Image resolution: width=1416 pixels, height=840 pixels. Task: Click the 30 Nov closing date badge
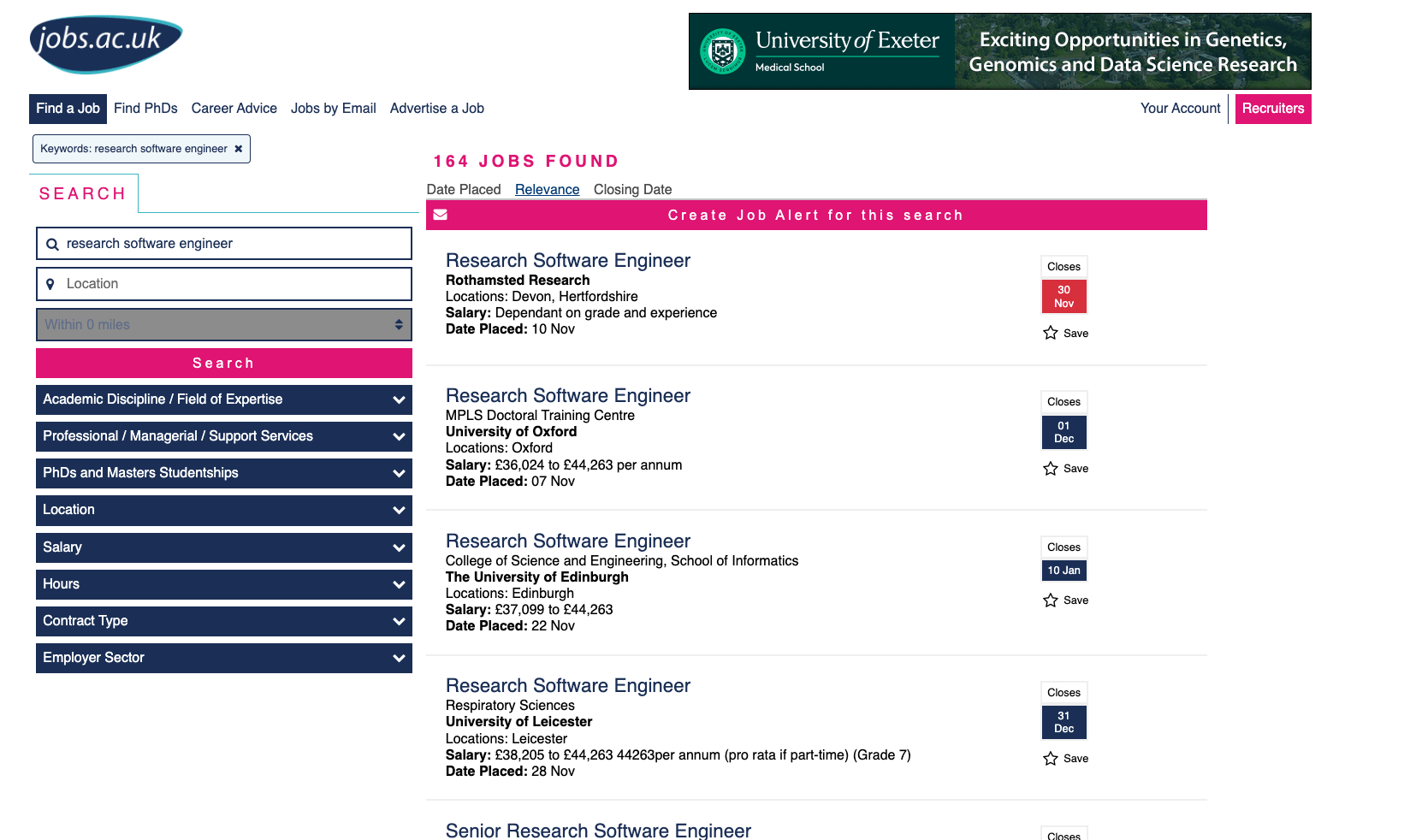[x=1064, y=297]
